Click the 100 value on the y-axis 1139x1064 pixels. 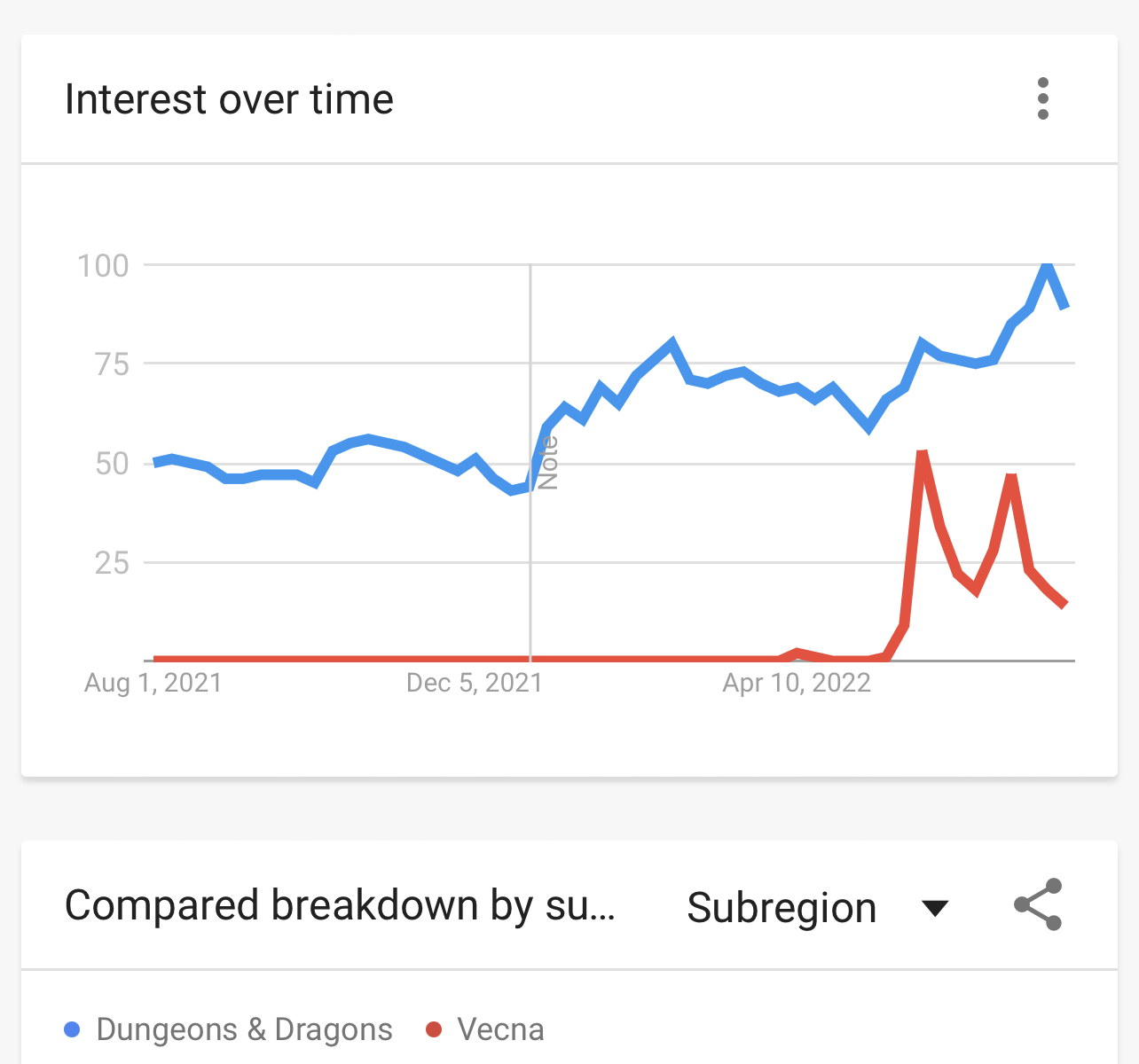click(x=104, y=265)
